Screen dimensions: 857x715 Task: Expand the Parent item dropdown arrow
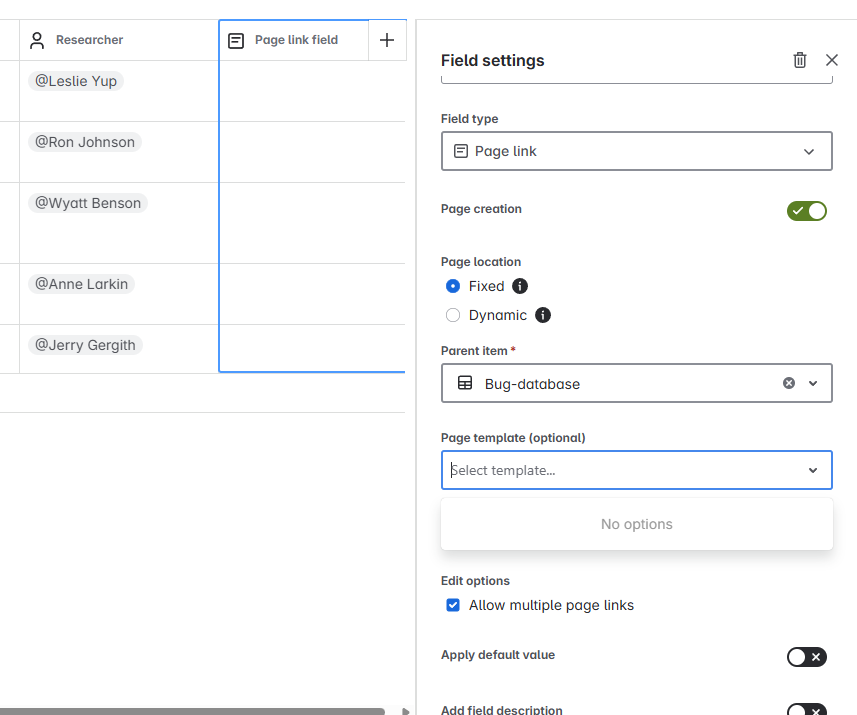pos(813,383)
